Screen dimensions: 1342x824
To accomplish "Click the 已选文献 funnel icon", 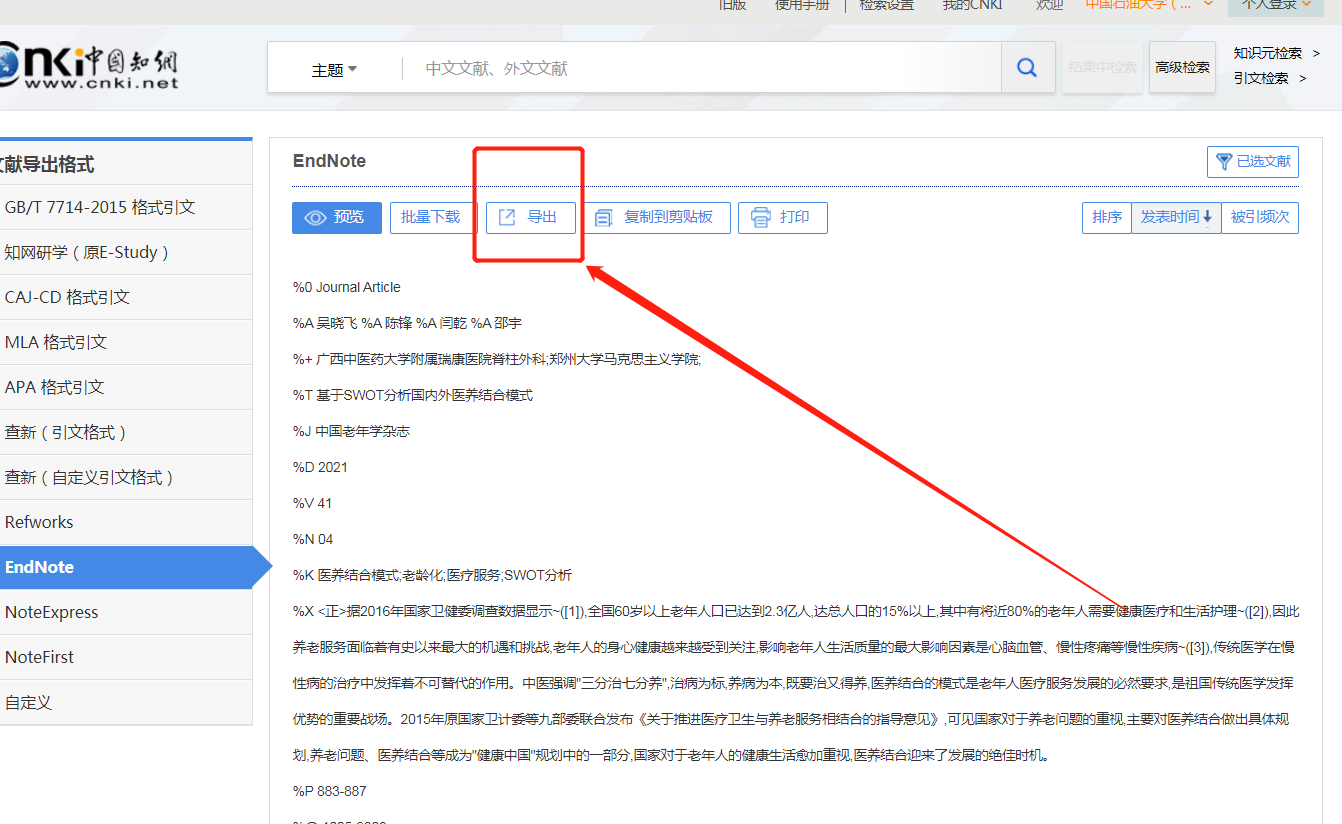I will click(x=1223, y=161).
